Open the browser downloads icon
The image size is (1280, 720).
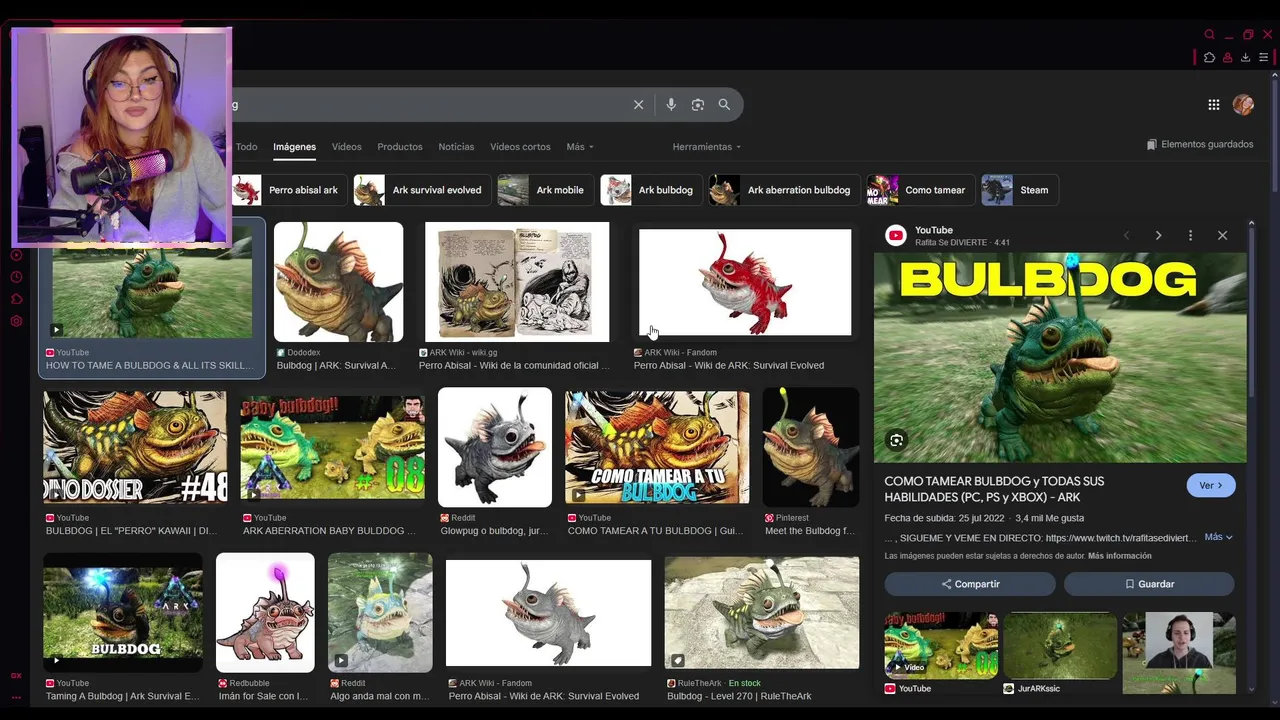pos(1245,58)
